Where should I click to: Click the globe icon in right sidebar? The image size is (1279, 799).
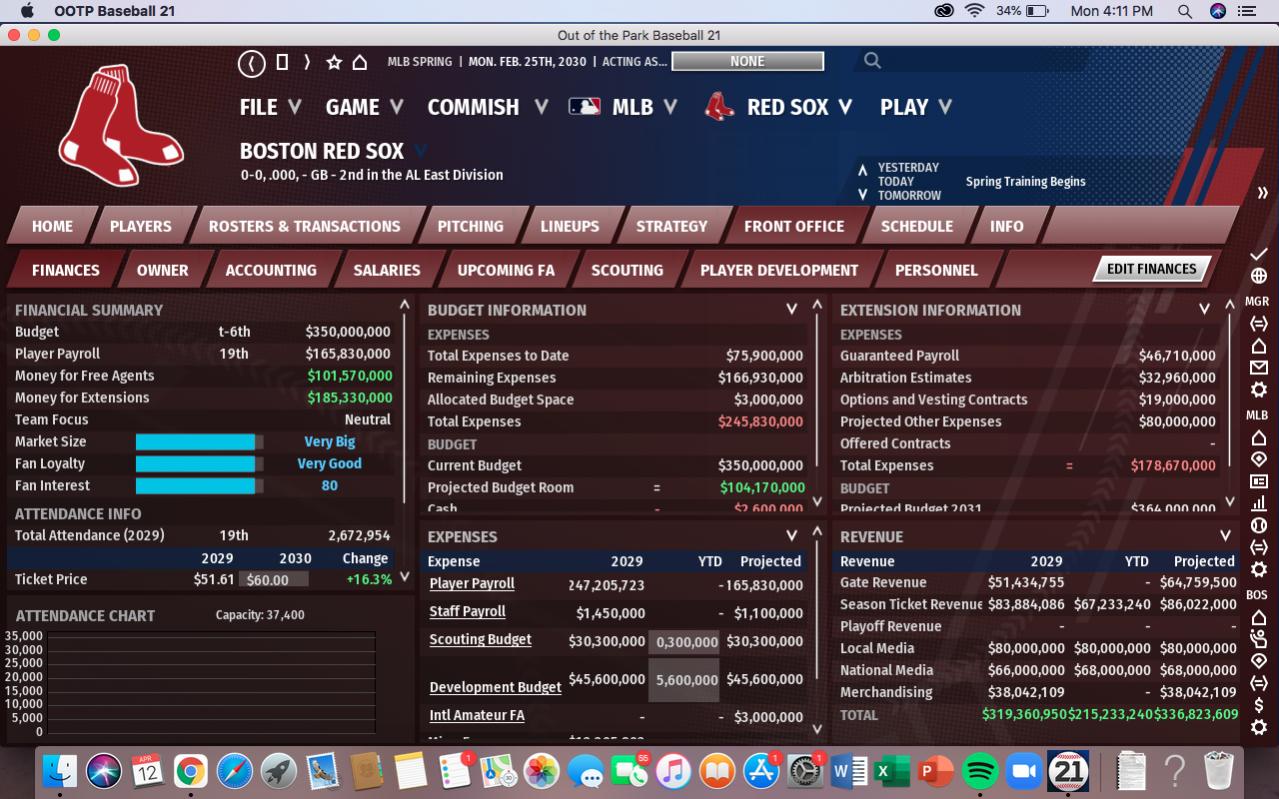1259,276
